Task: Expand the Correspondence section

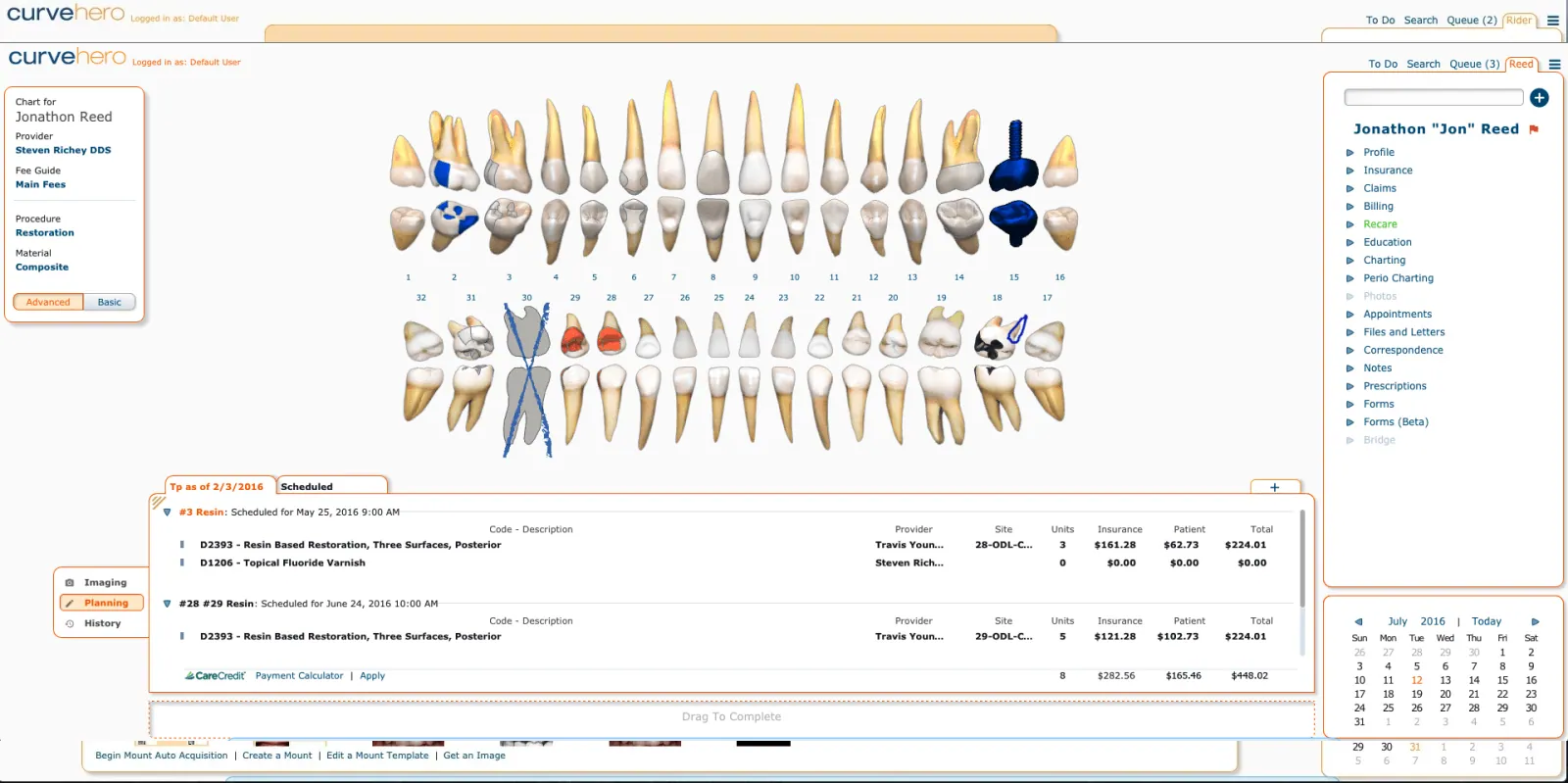Action: coord(1349,351)
